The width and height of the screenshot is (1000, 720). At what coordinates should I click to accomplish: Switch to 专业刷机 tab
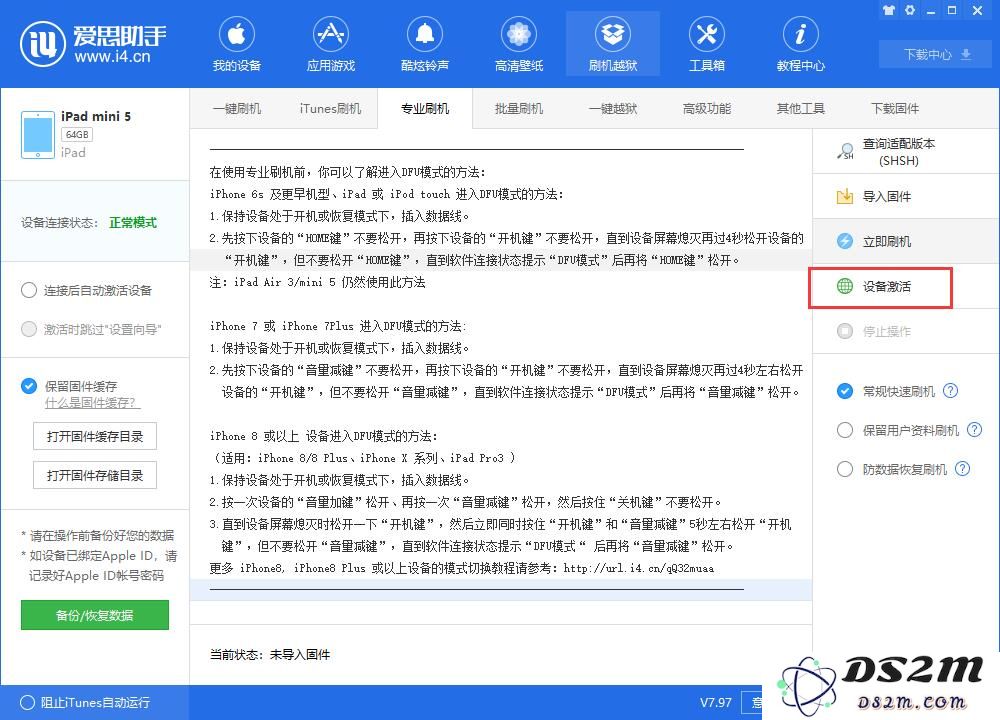tap(425, 108)
